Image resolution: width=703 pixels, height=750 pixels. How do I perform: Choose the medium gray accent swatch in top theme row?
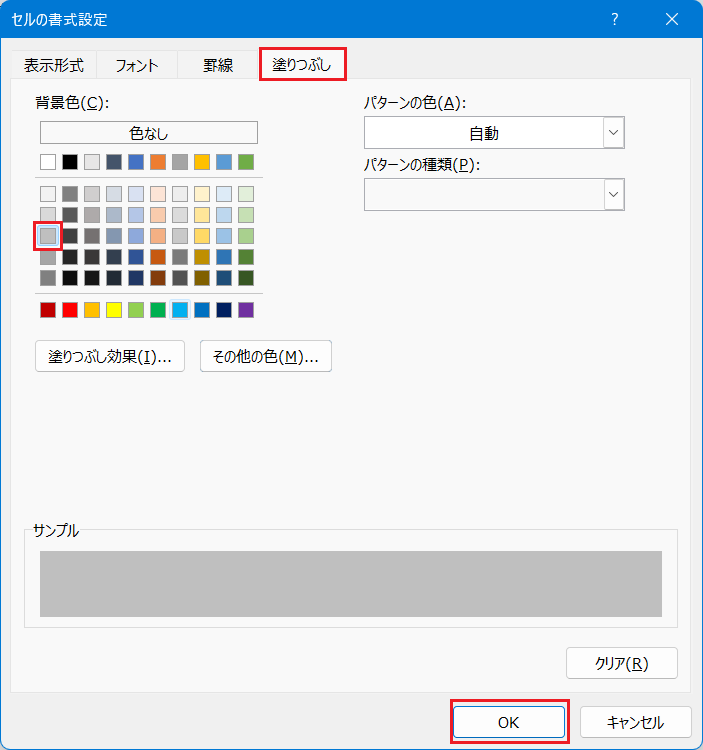180,162
